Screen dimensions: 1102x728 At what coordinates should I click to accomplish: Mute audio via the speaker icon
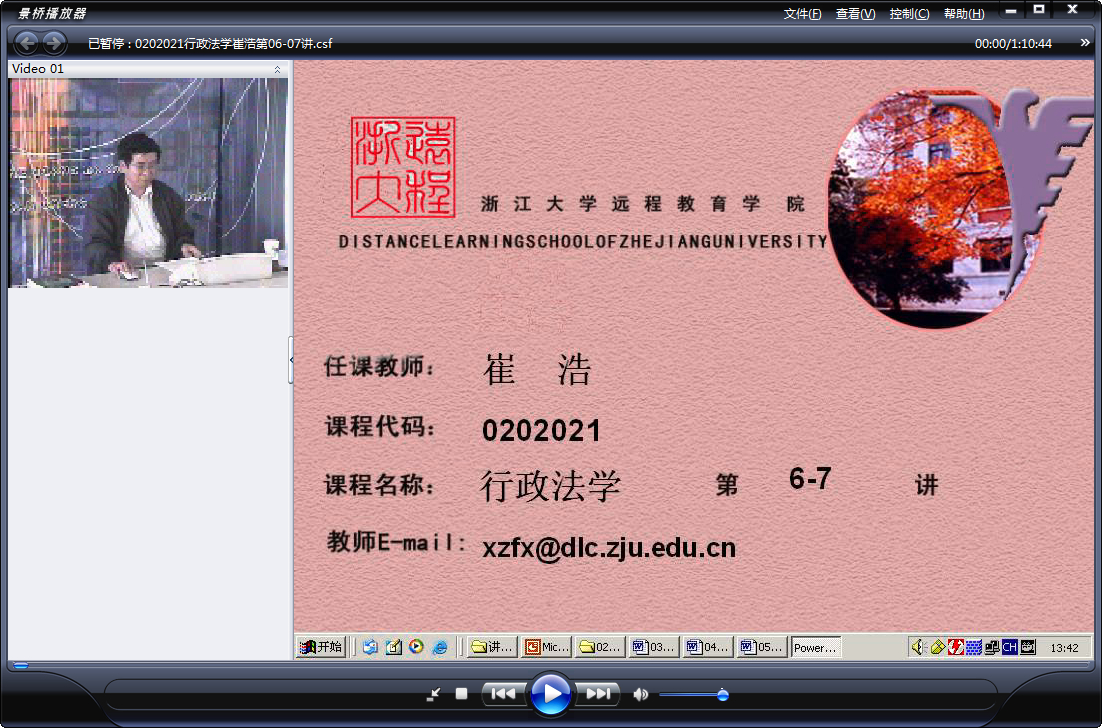pyautogui.click(x=640, y=694)
